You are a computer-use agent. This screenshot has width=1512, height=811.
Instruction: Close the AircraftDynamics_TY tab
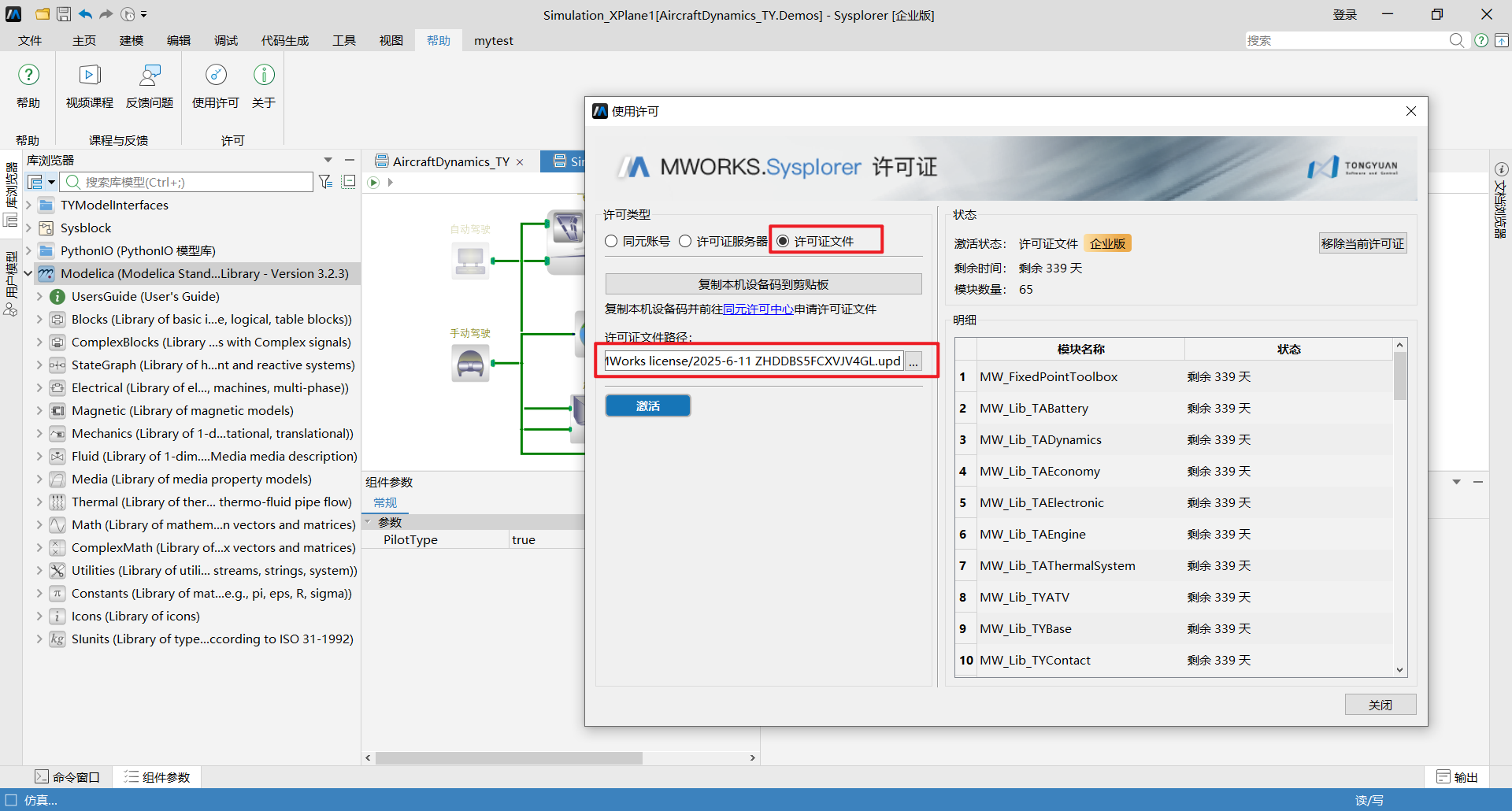520,162
